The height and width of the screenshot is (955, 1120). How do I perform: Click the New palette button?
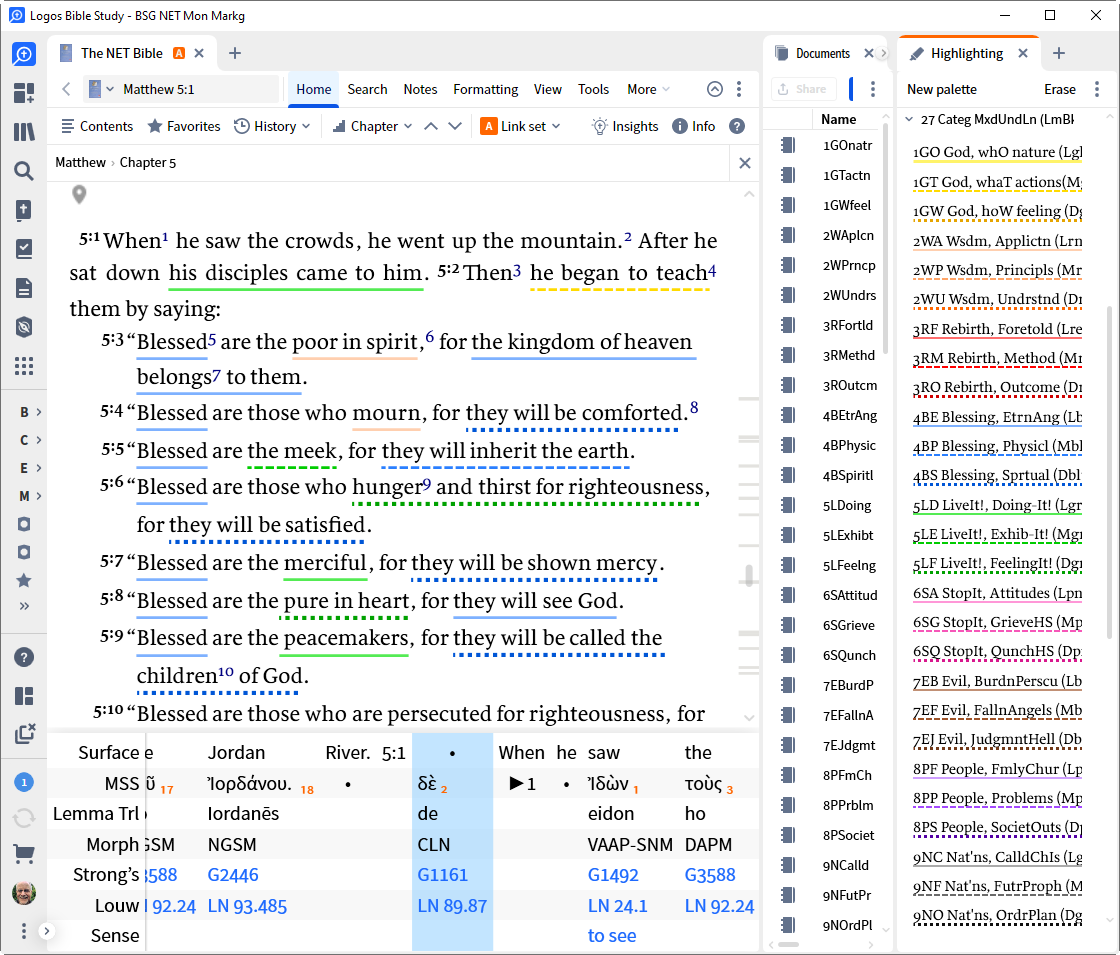tap(941, 89)
